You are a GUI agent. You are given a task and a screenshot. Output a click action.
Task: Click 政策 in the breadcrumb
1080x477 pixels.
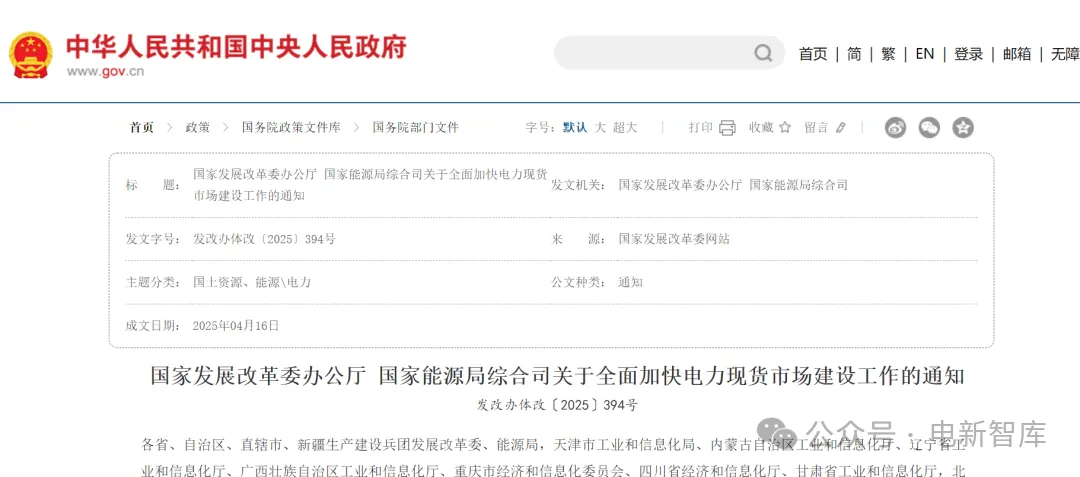pos(198,127)
